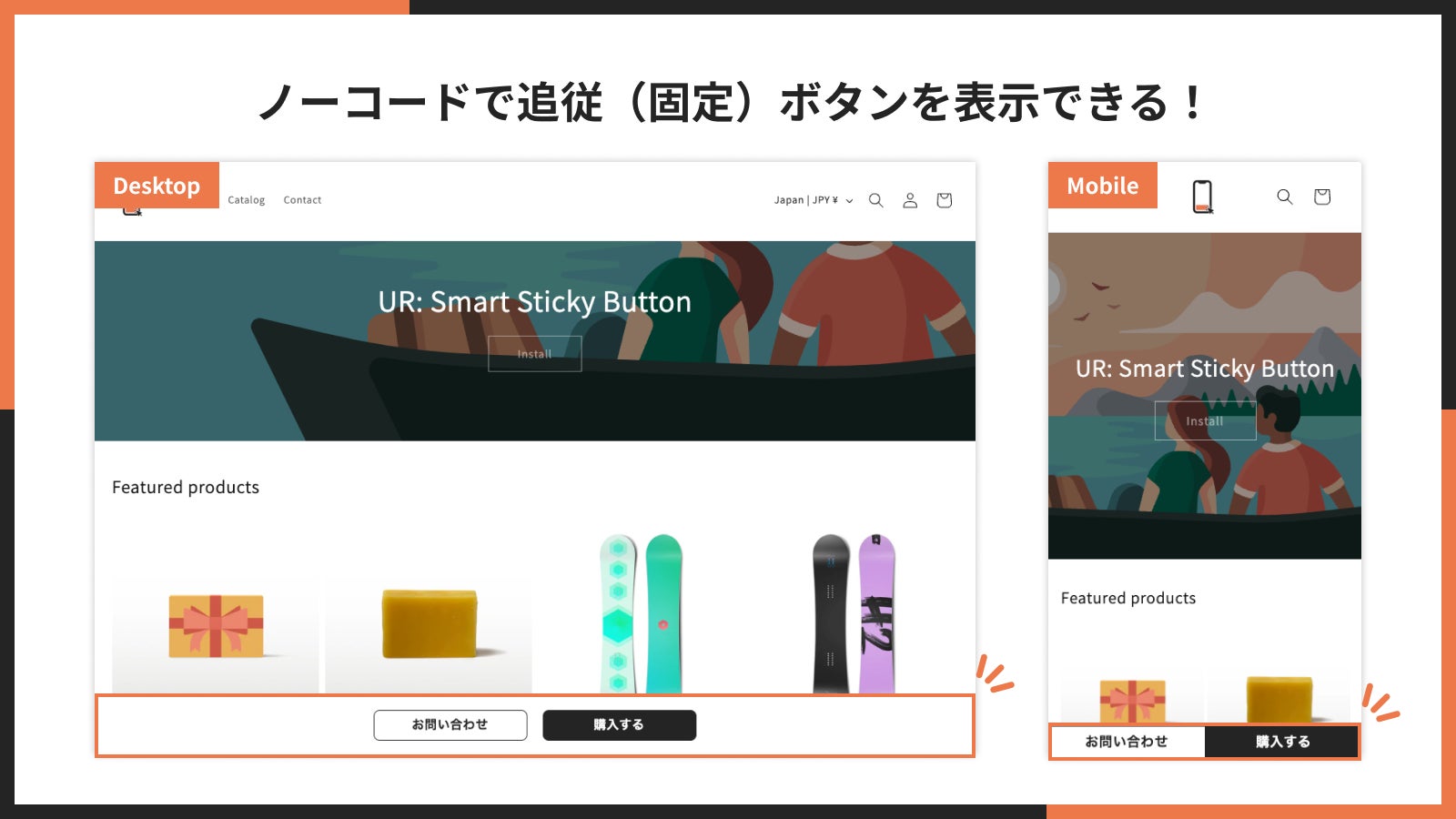Click the Mobile Featured products heading
This screenshot has height=819, width=1456.
(1128, 598)
